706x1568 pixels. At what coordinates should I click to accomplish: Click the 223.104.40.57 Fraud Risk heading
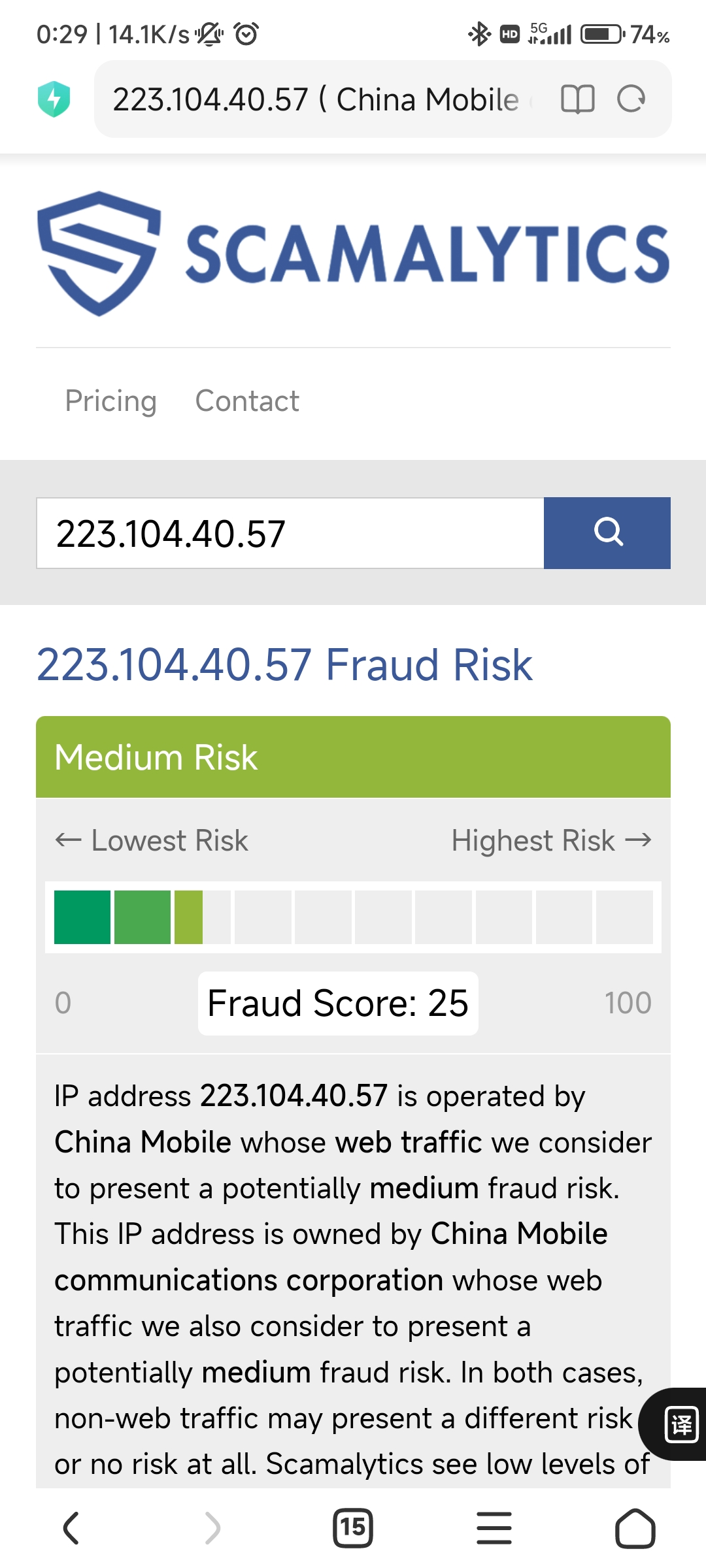[284, 665]
